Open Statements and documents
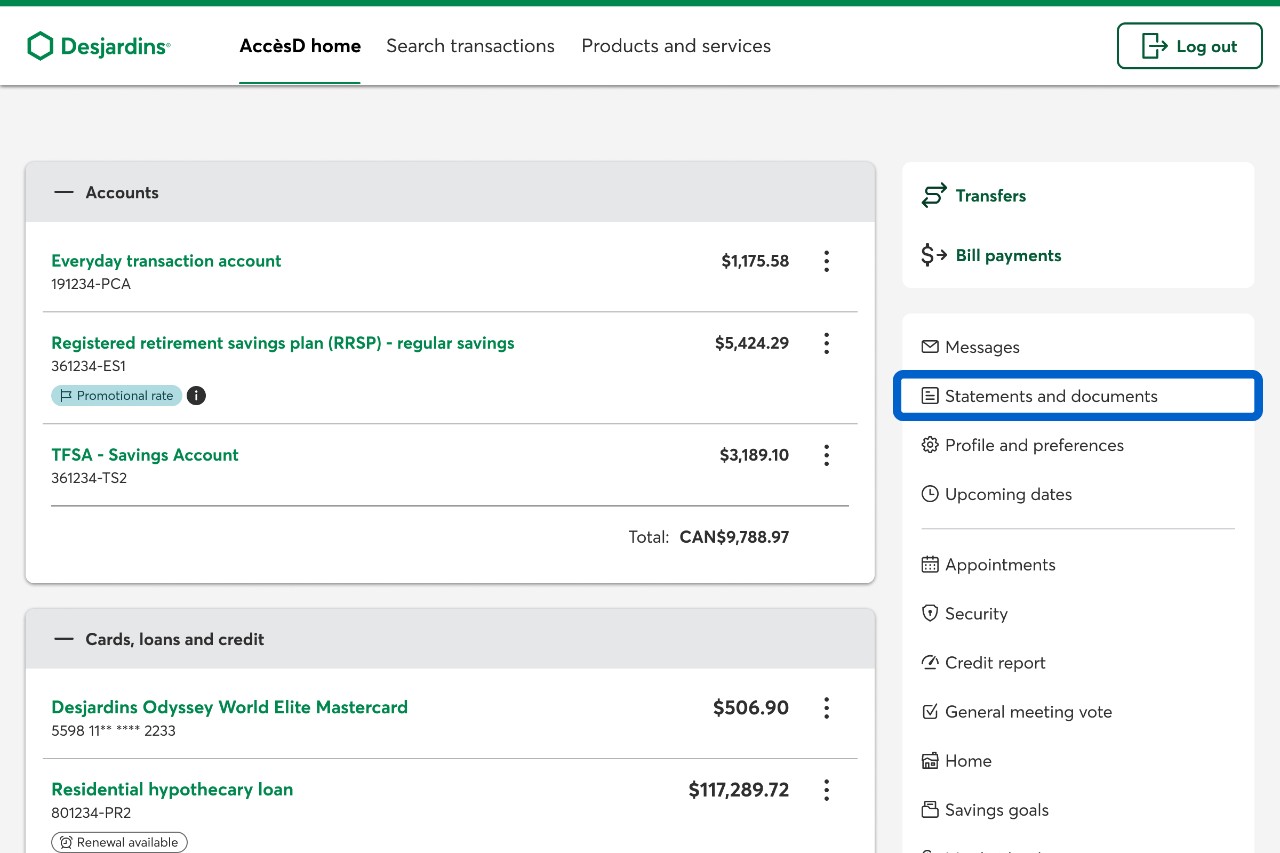 coord(1050,396)
